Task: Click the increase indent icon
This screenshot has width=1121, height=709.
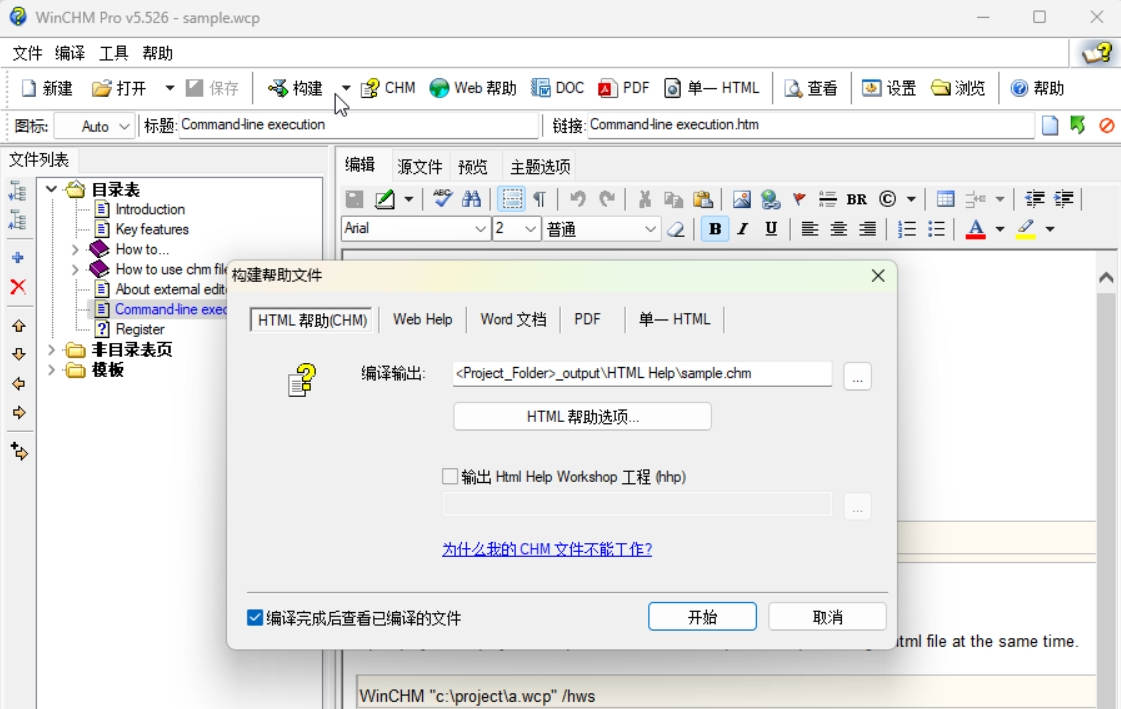Action: point(1064,199)
